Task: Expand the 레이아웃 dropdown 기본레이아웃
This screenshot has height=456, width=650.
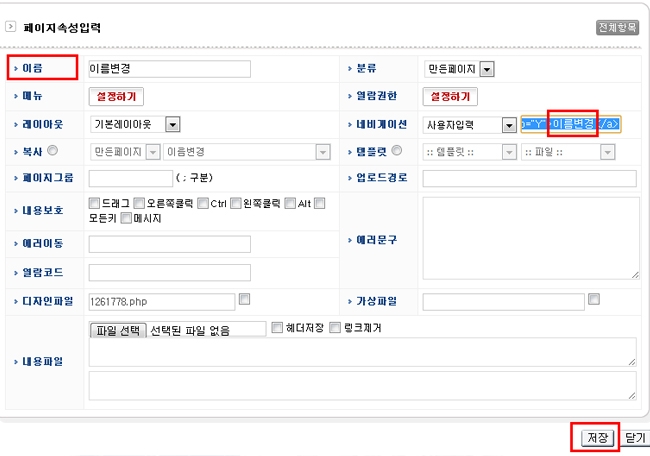Action: tap(172, 125)
